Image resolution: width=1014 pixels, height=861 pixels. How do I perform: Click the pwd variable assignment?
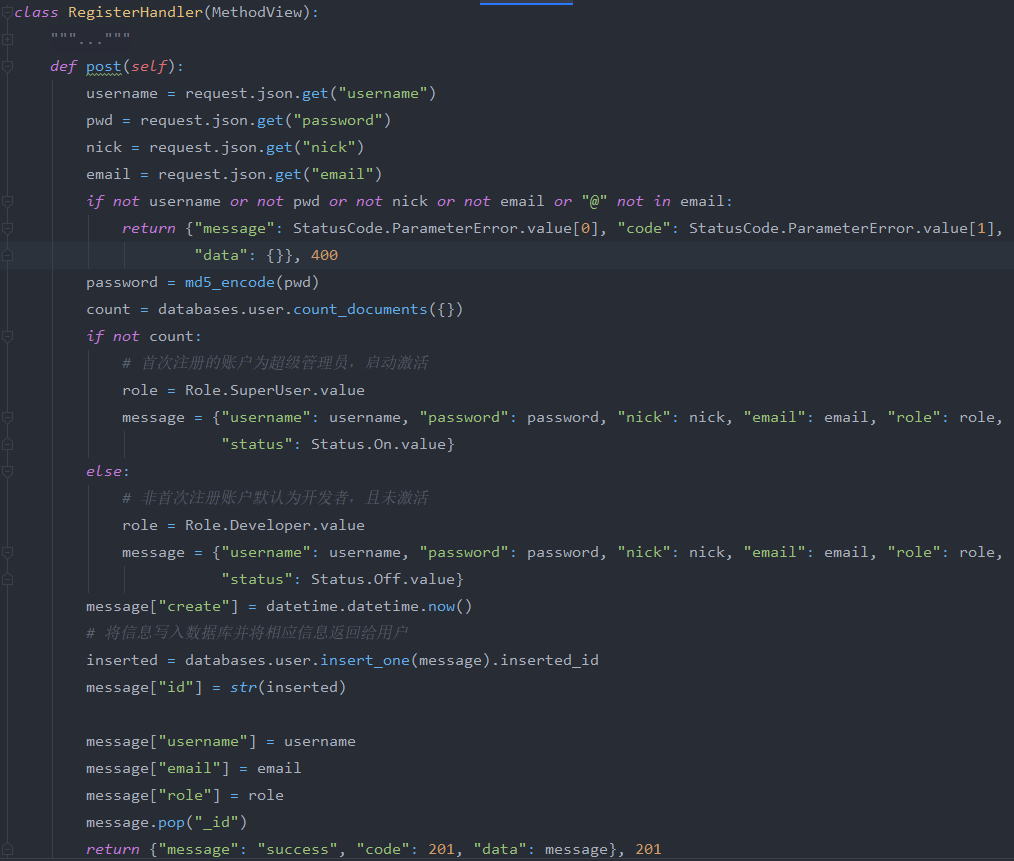pyautogui.click(x=99, y=120)
